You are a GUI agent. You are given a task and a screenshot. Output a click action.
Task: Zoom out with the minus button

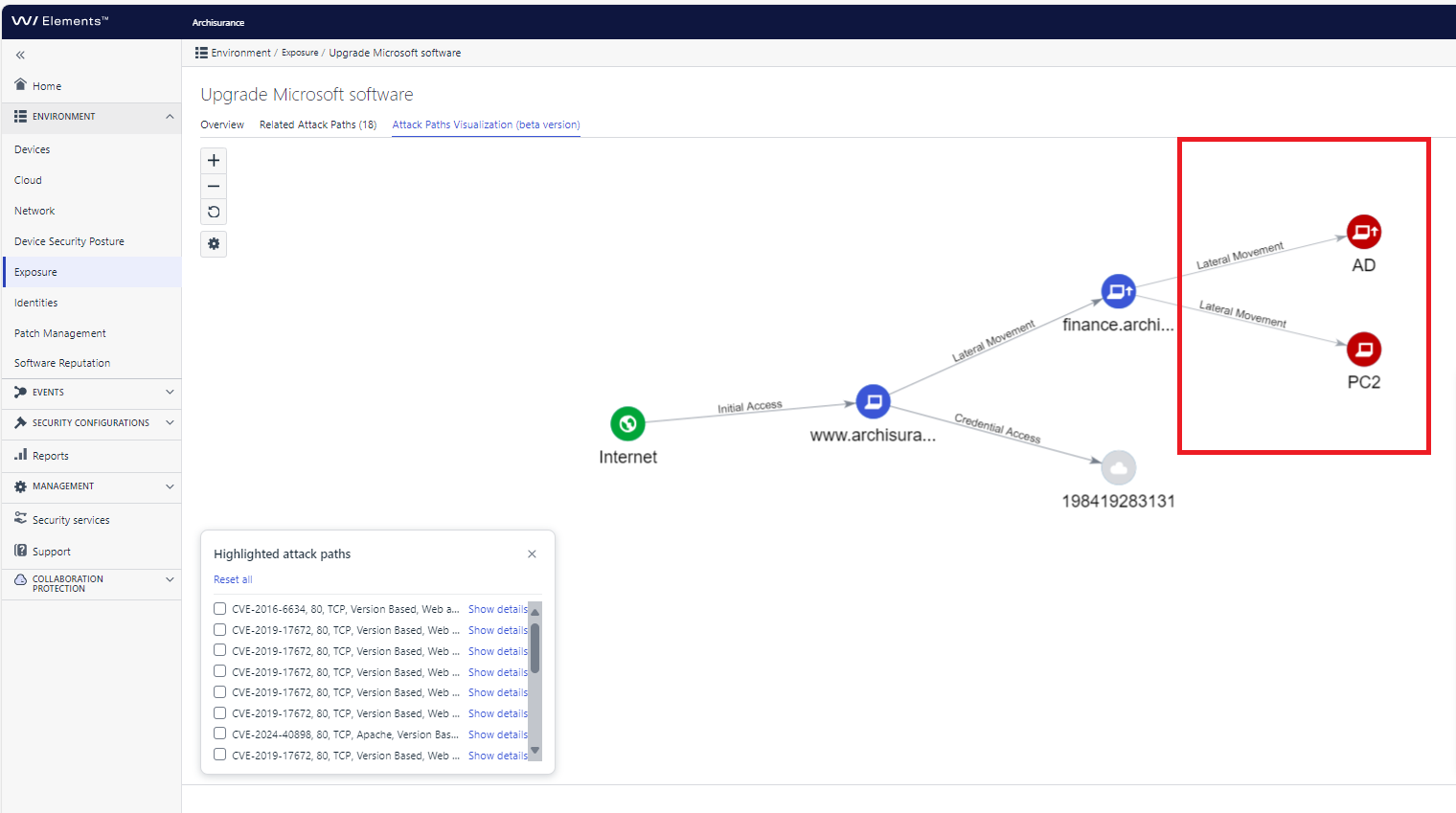[x=214, y=186]
